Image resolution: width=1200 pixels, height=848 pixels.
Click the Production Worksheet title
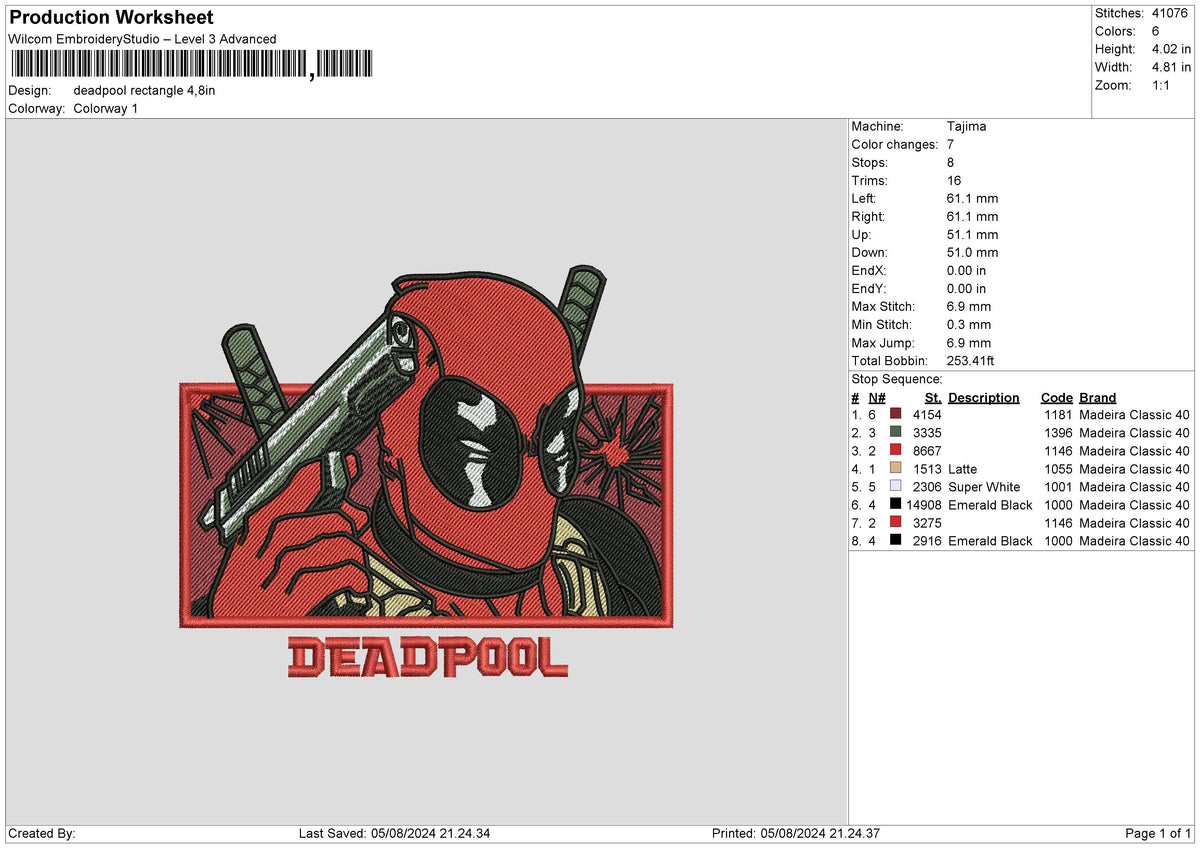(x=110, y=17)
